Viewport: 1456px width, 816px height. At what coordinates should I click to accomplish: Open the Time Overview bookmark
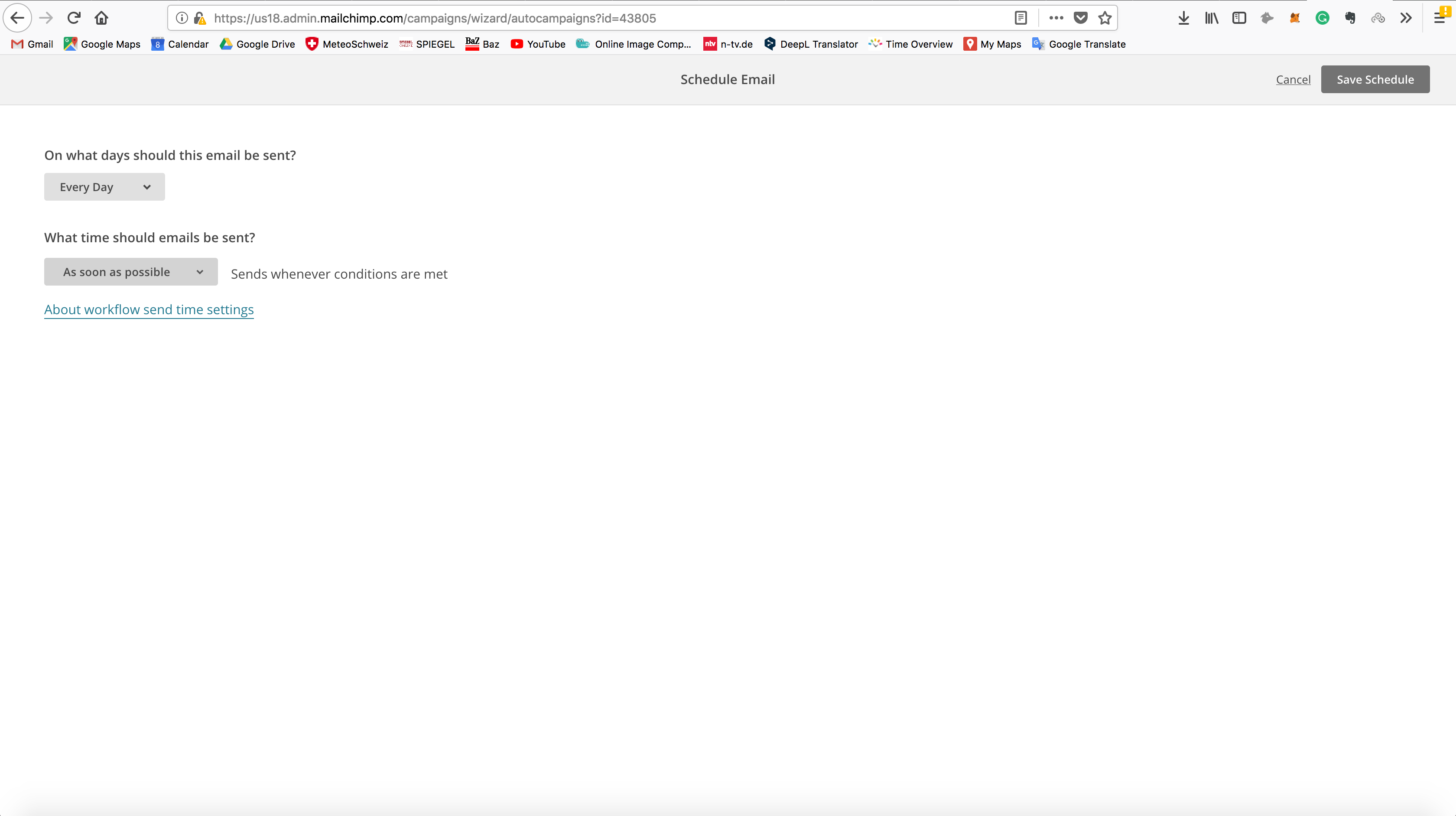click(910, 44)
